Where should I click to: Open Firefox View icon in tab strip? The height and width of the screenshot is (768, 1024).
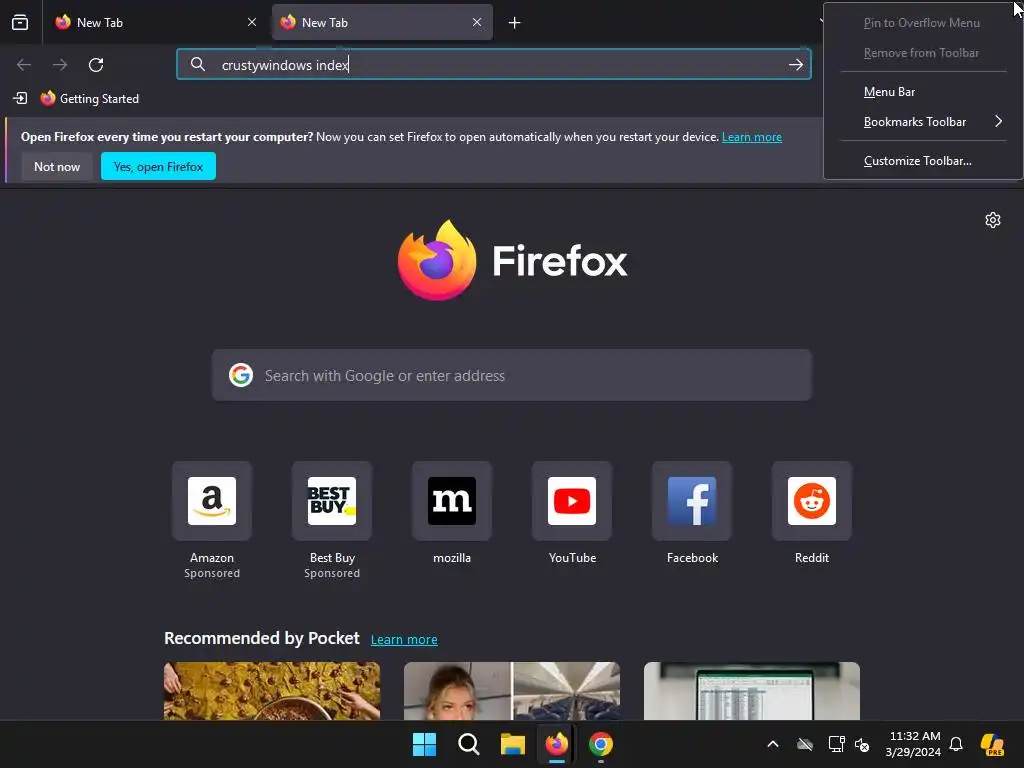(20, 23)
